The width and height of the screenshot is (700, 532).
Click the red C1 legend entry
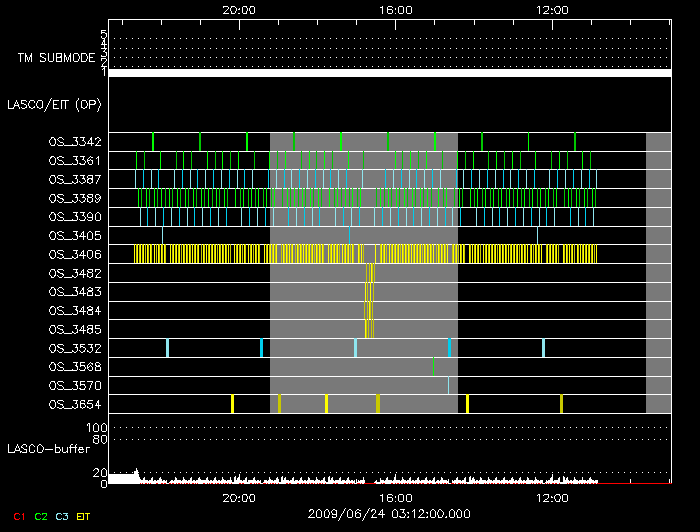(18, 516)
